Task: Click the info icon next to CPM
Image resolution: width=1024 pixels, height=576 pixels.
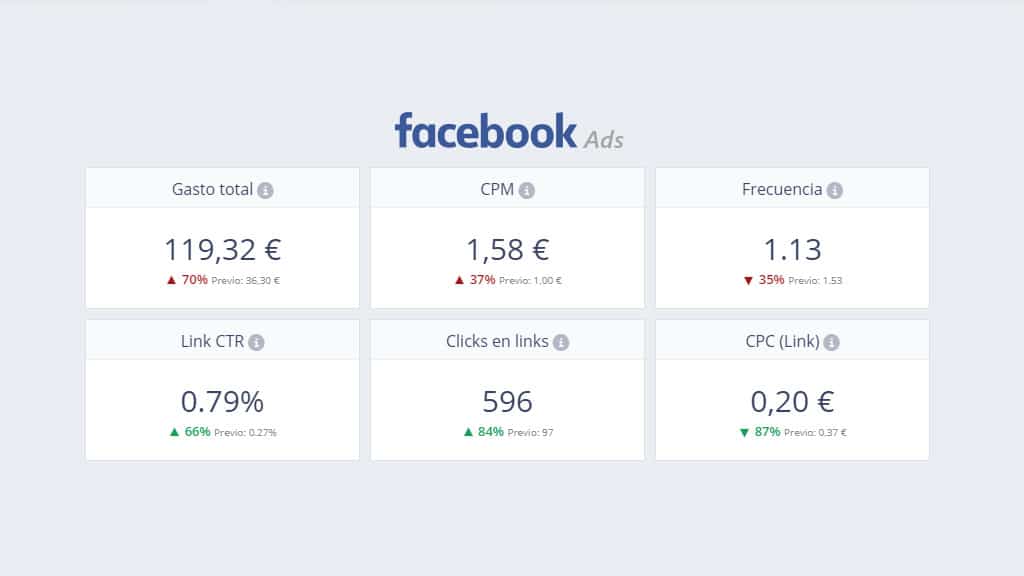Action: click(527, 190)
